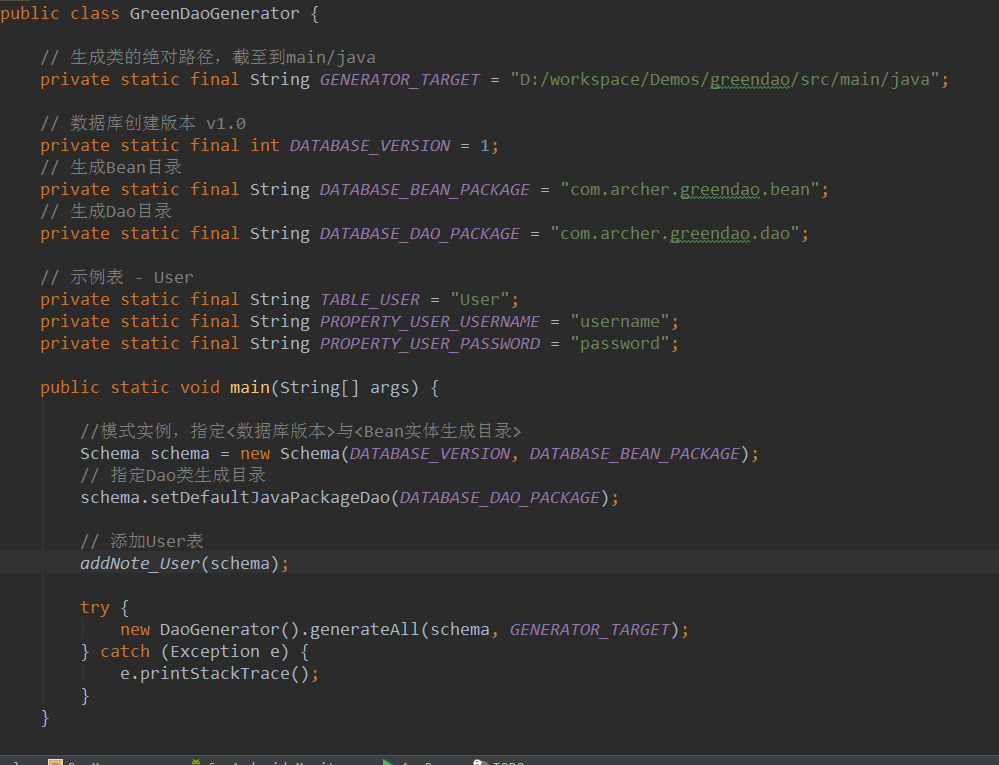Image resolution: width=999 pixels, height=765 pixels.
Task: Click the GreenDaoGenerator class name
Action: (x=215, y=13)
